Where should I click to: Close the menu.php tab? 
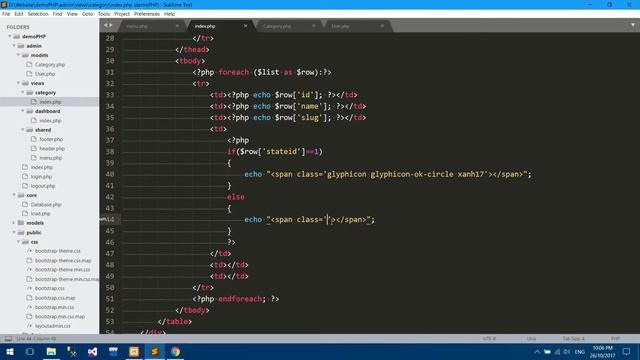click(177, 26)
